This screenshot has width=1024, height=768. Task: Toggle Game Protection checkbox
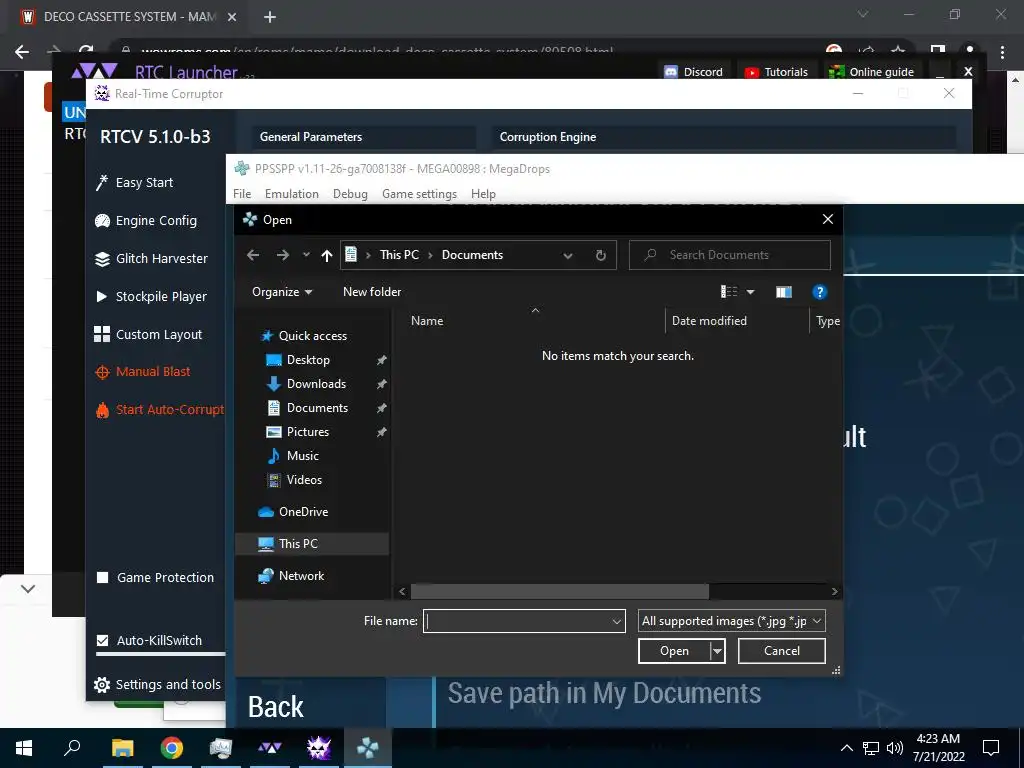click(x=102, y=577)
